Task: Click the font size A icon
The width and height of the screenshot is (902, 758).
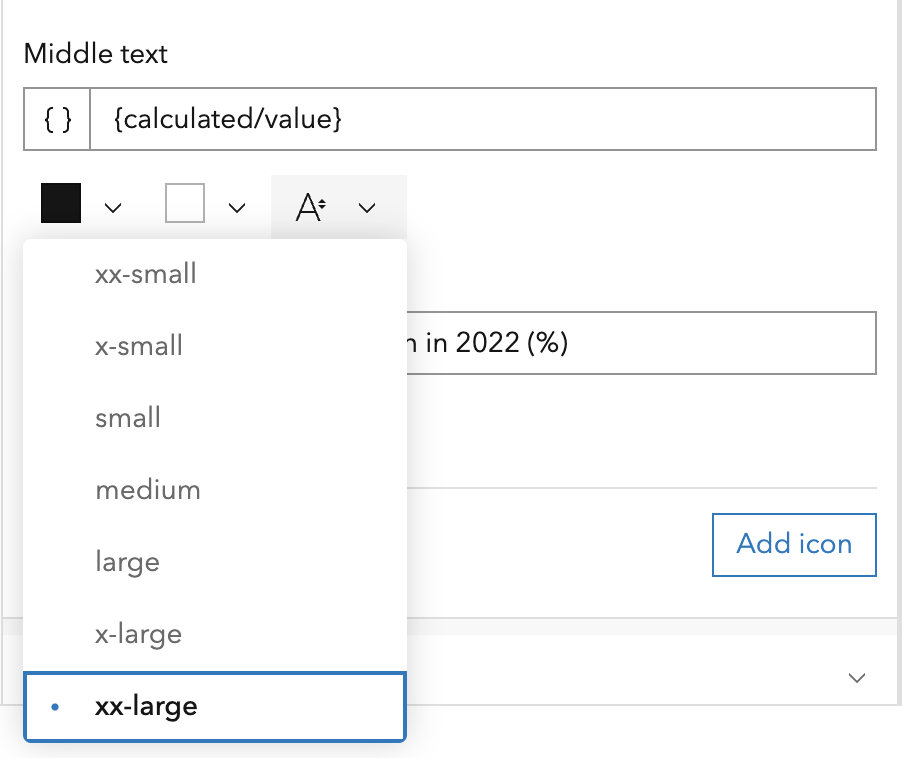Action: pos(311,207)
